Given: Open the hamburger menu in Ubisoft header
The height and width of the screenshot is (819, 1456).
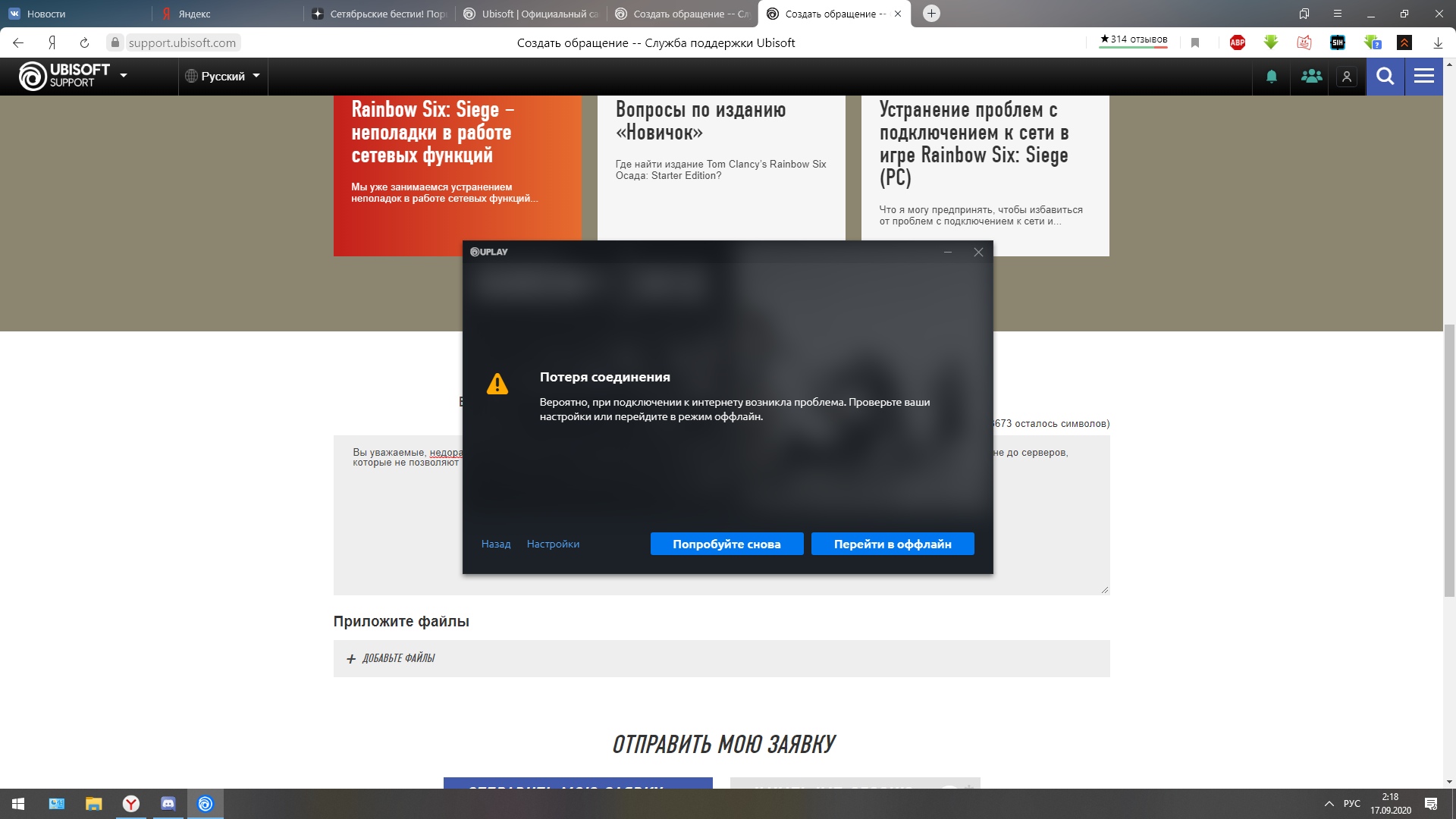Looking at the screenshot, I should [1424, 77].
